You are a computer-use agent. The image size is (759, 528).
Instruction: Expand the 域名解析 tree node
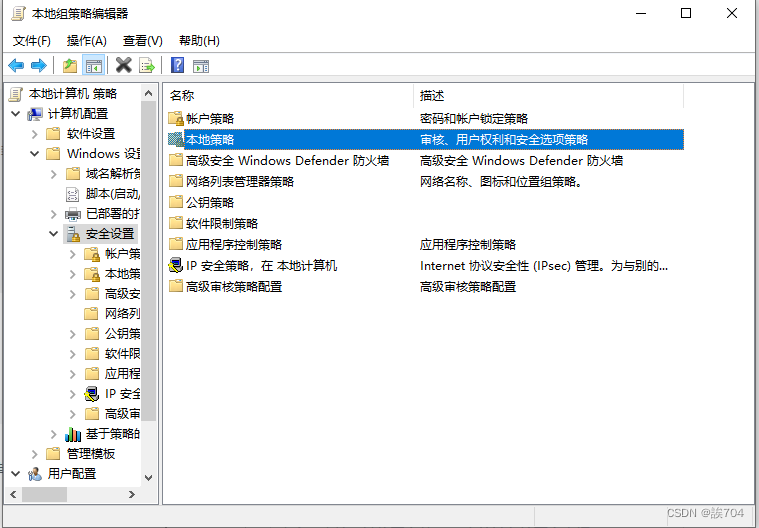[54, 174]
